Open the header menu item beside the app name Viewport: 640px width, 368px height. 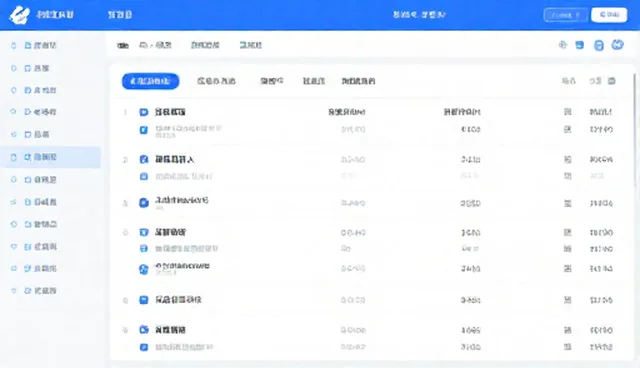point(120,15)
